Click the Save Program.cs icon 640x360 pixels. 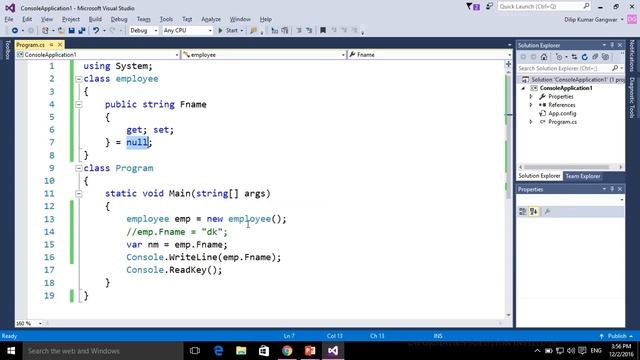[71, 31]
